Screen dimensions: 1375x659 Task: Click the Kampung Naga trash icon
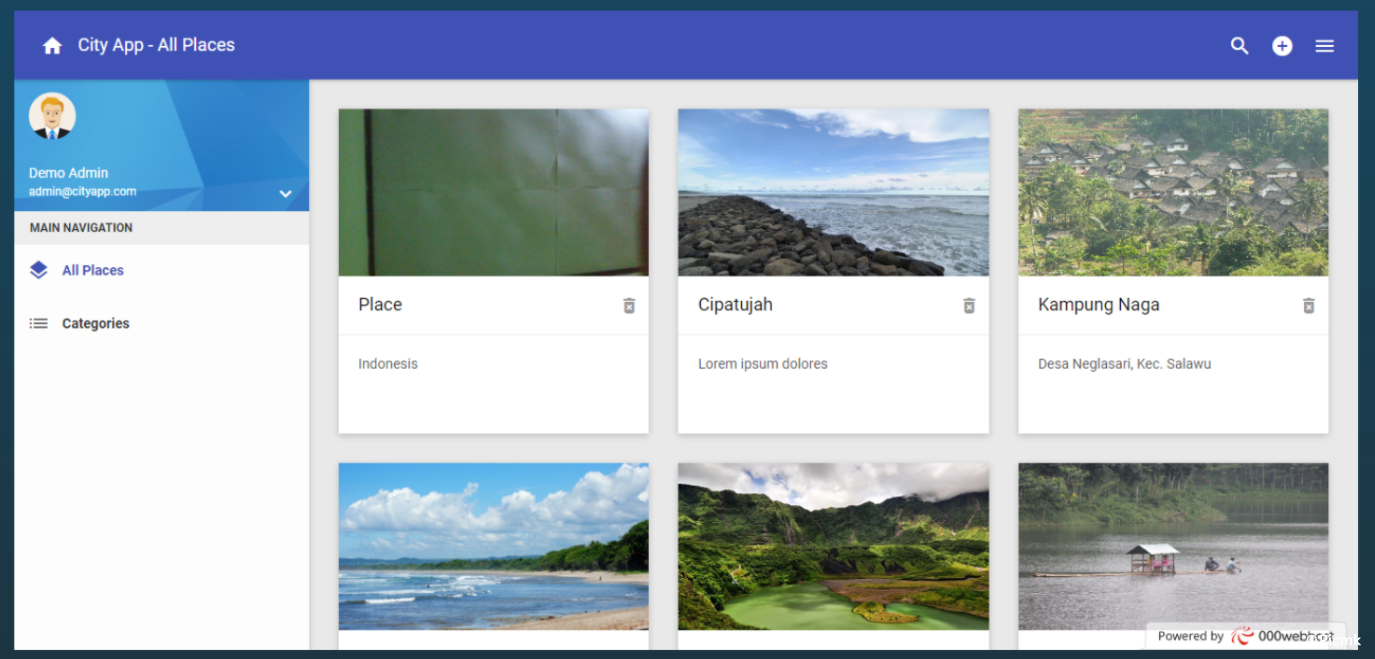[x=1308, y=306]
